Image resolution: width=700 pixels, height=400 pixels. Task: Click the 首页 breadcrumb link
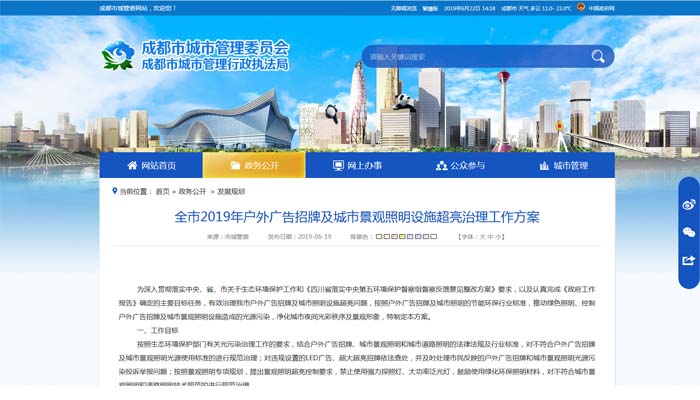click(162, 190)
